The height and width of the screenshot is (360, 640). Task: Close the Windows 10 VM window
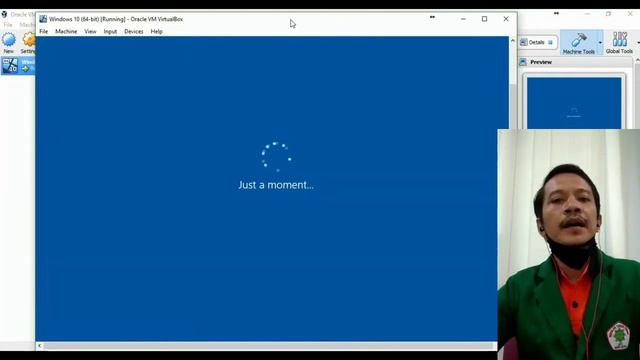(x=506, y=19)
